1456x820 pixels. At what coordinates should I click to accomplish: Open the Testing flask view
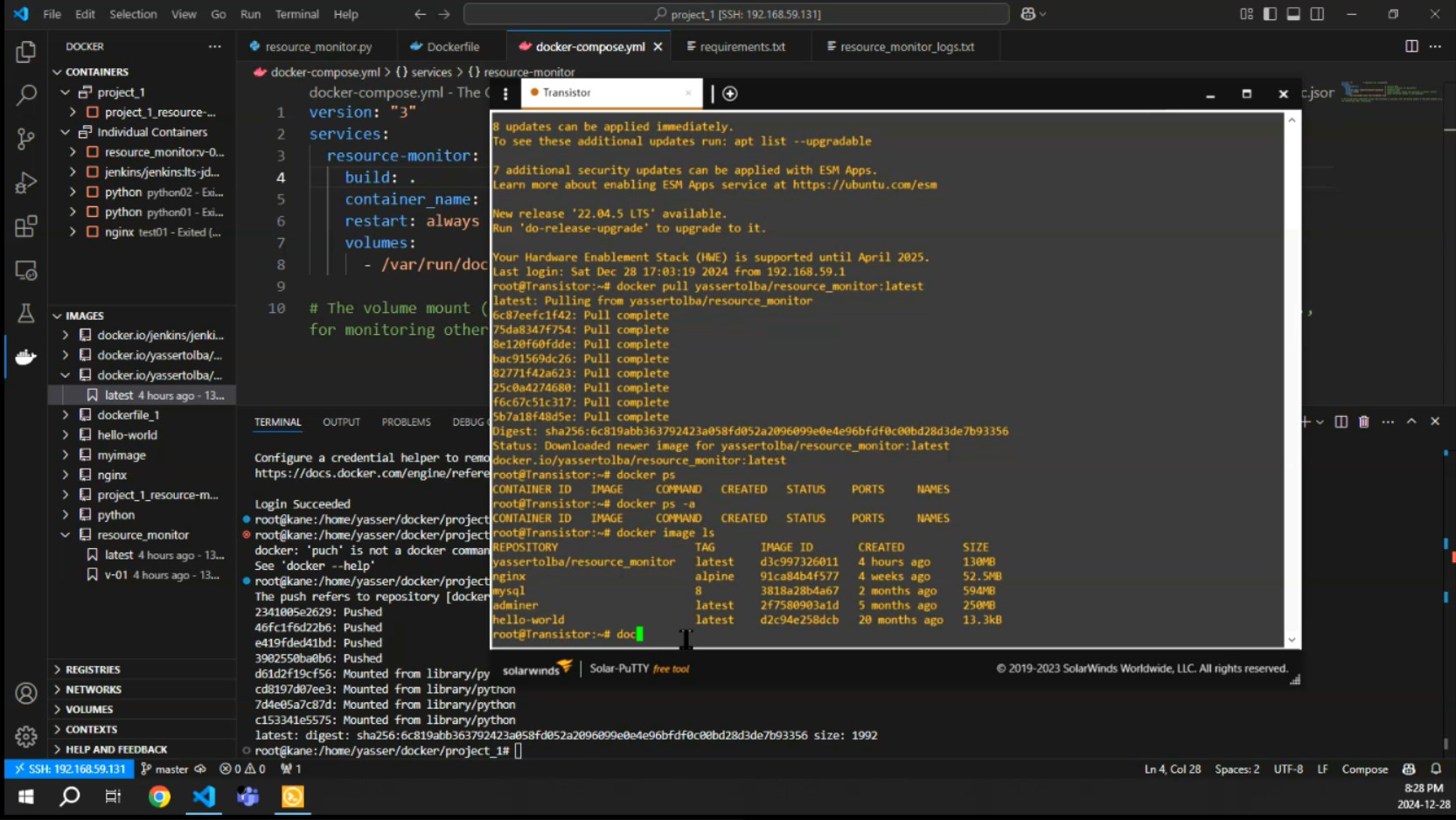point(25,313)
